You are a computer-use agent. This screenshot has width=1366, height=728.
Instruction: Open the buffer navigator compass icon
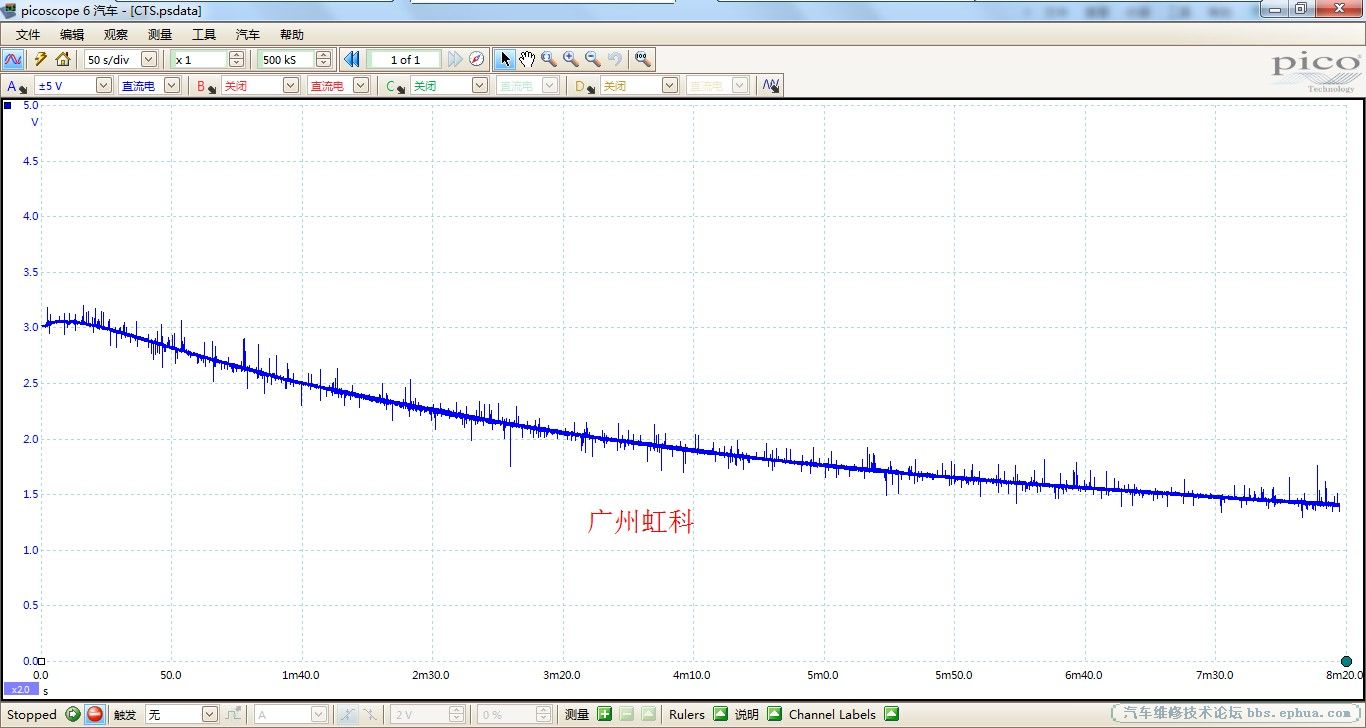click(x=477, y=59)
